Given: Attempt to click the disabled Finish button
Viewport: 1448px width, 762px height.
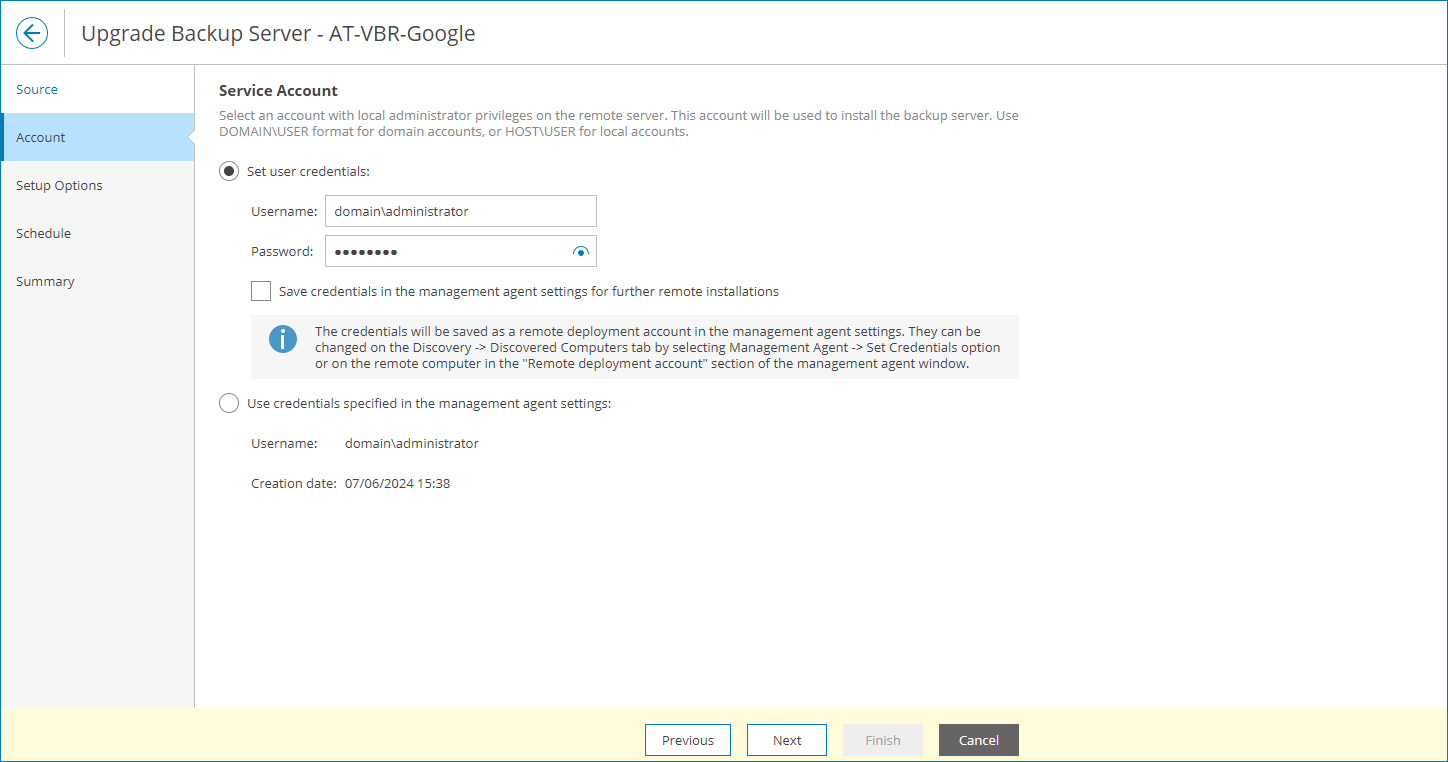Looking at the screenshot, I should (882, 740).
